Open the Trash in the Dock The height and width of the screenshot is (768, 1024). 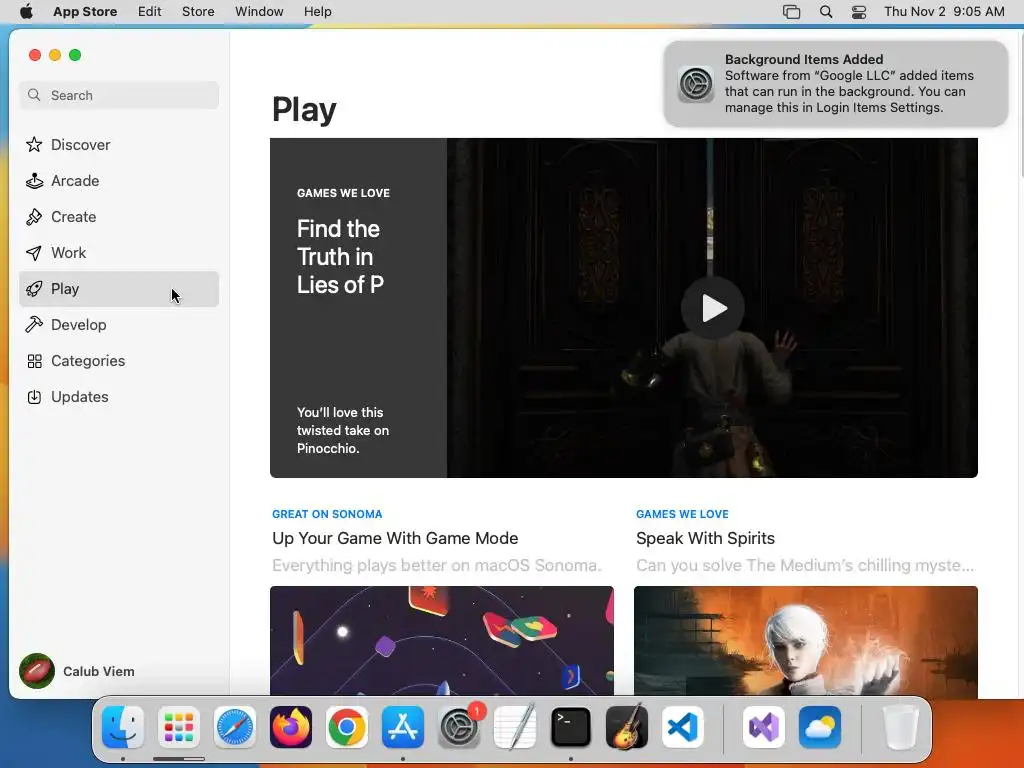900,727
